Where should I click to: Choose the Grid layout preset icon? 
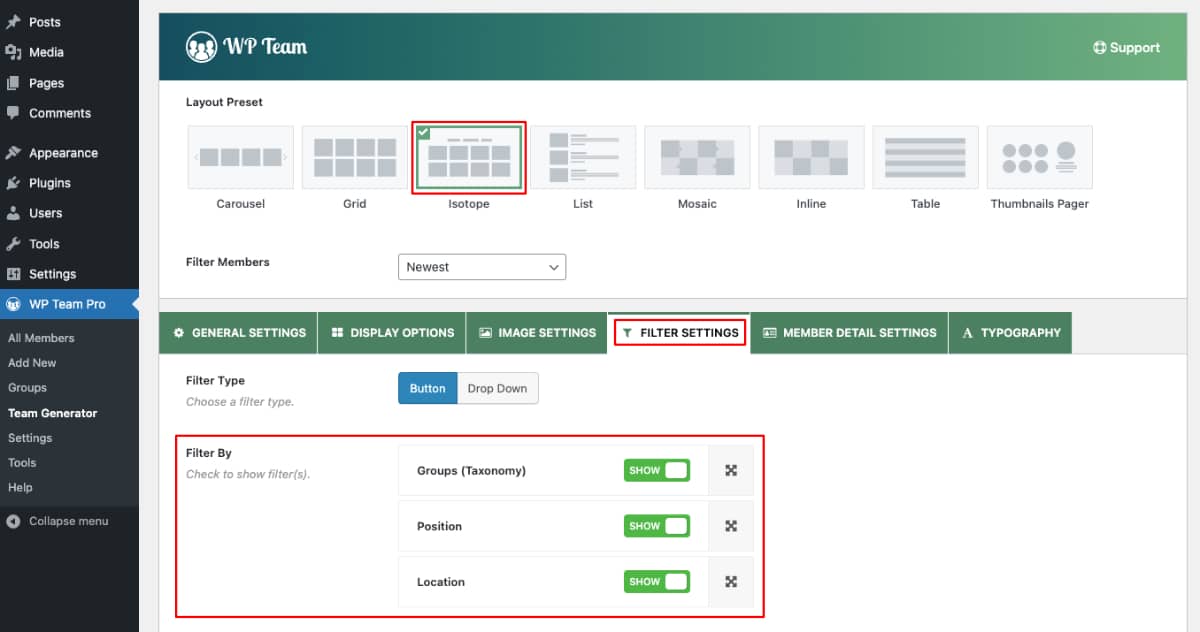354,157
